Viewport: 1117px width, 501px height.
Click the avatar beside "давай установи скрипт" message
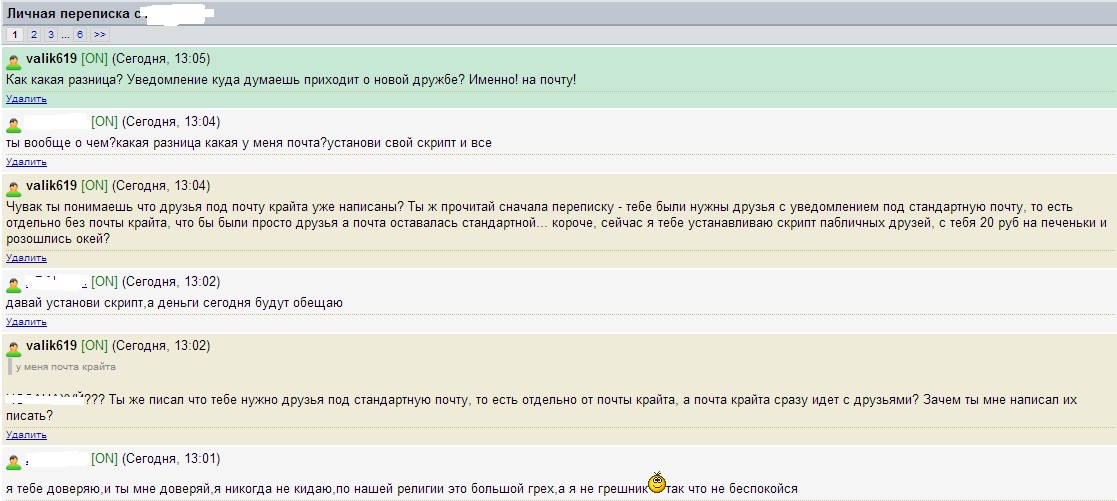pyautogui.click(x=14, y=284)
